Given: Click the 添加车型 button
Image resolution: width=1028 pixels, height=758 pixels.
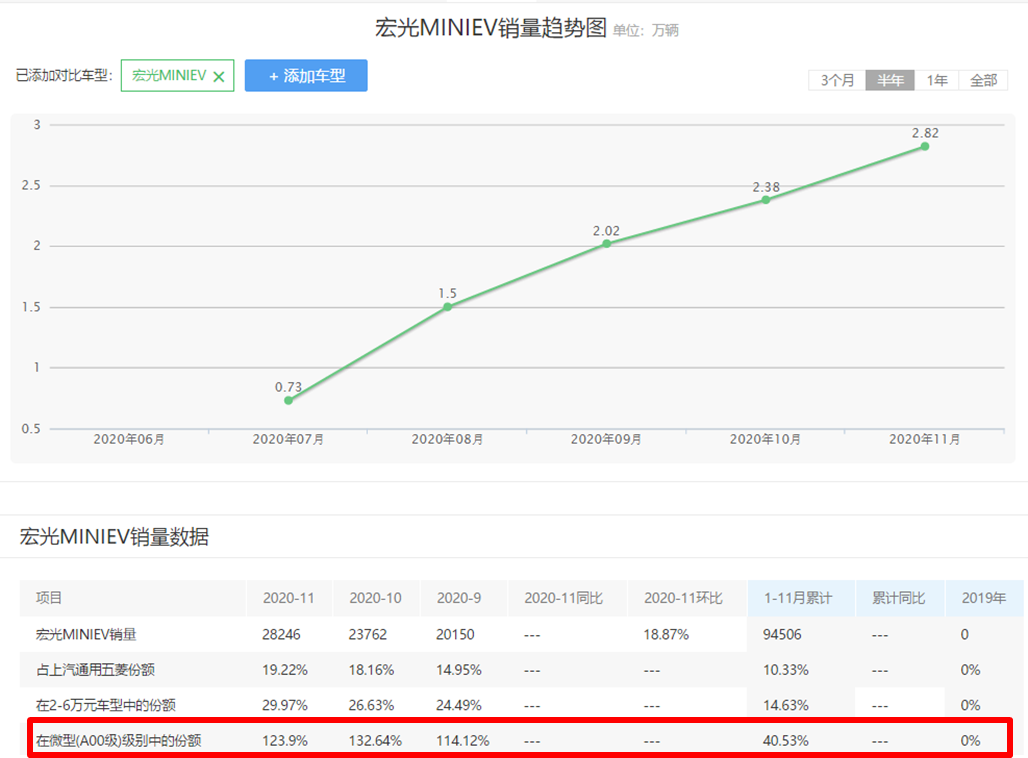Looking at the screenshot, I should (x=306, y=75).
